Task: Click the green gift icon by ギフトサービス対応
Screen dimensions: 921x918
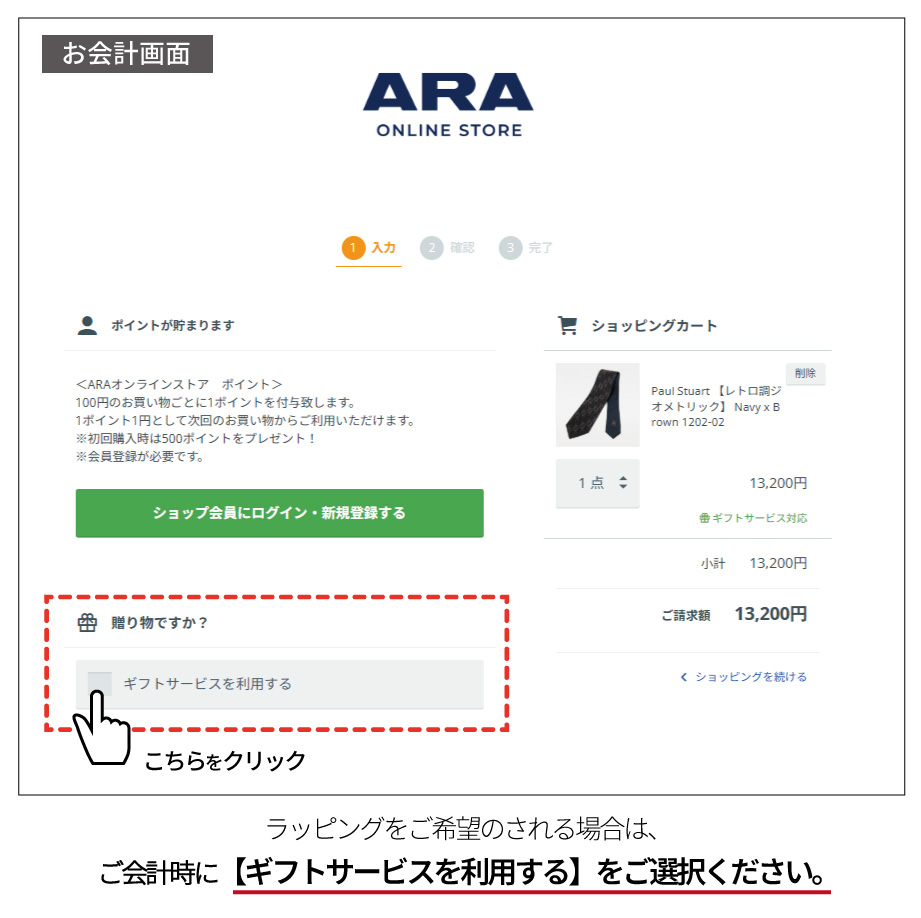Action: (x=704, y=518)
